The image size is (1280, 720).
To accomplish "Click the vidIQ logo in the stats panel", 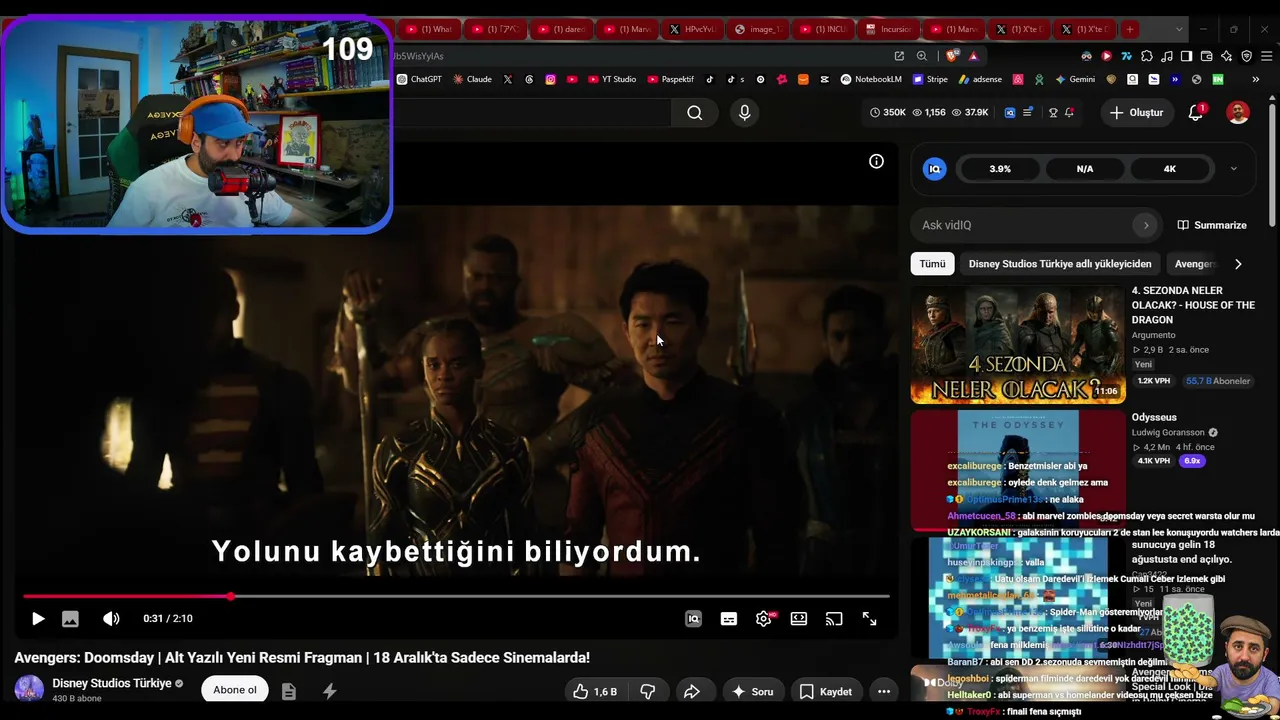I will pyautogui.click(x=935, y=169).
